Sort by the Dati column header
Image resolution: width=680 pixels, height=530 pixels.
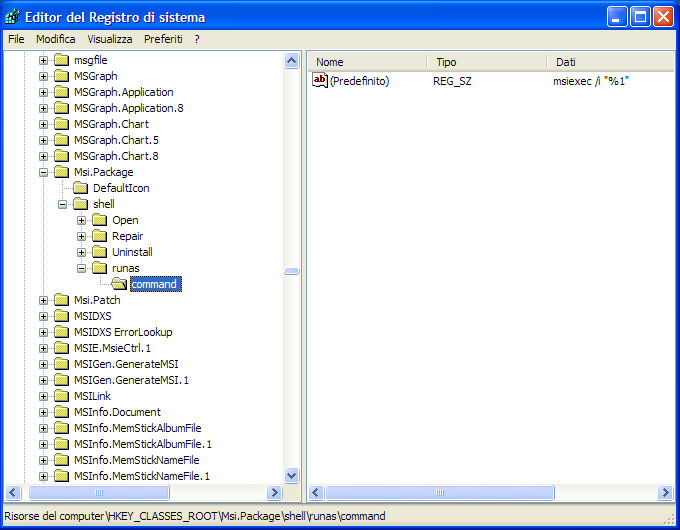click(x=611, y=62)
